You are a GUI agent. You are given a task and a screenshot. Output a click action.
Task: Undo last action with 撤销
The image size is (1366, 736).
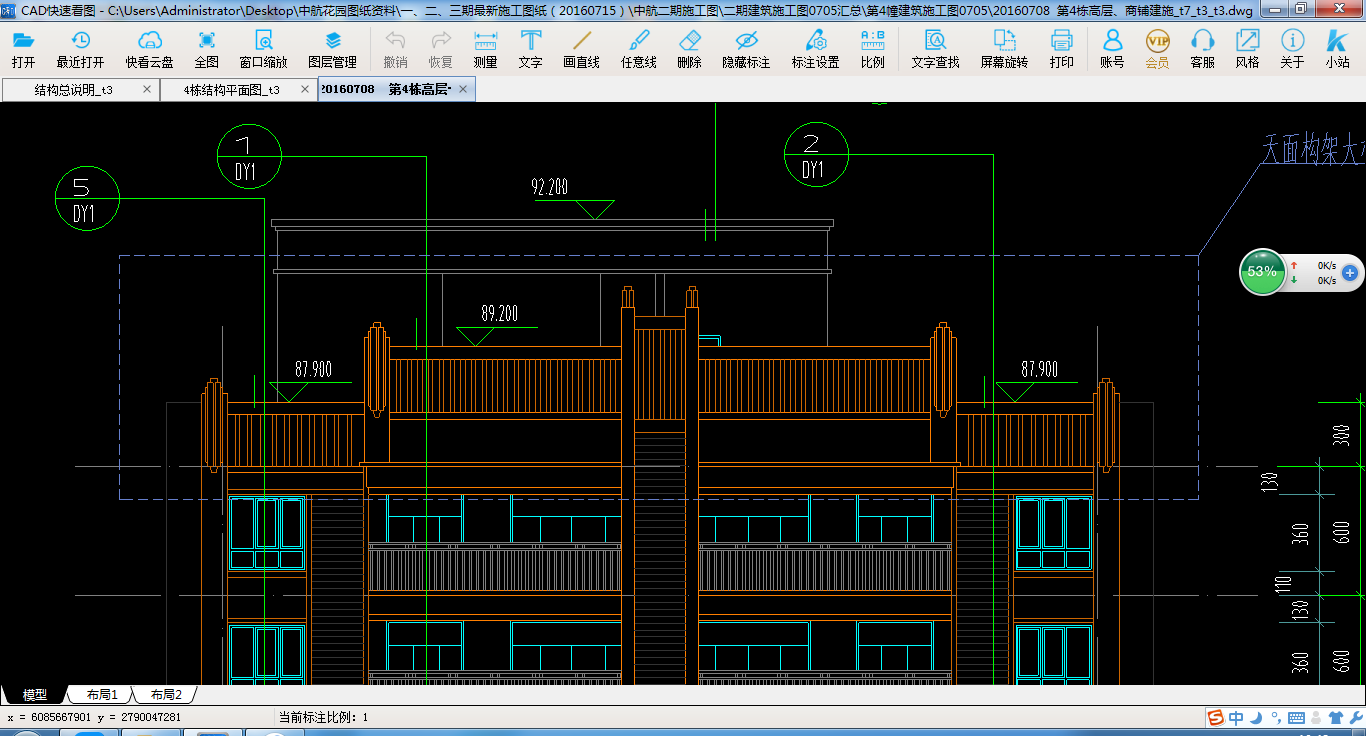(396, 48)
